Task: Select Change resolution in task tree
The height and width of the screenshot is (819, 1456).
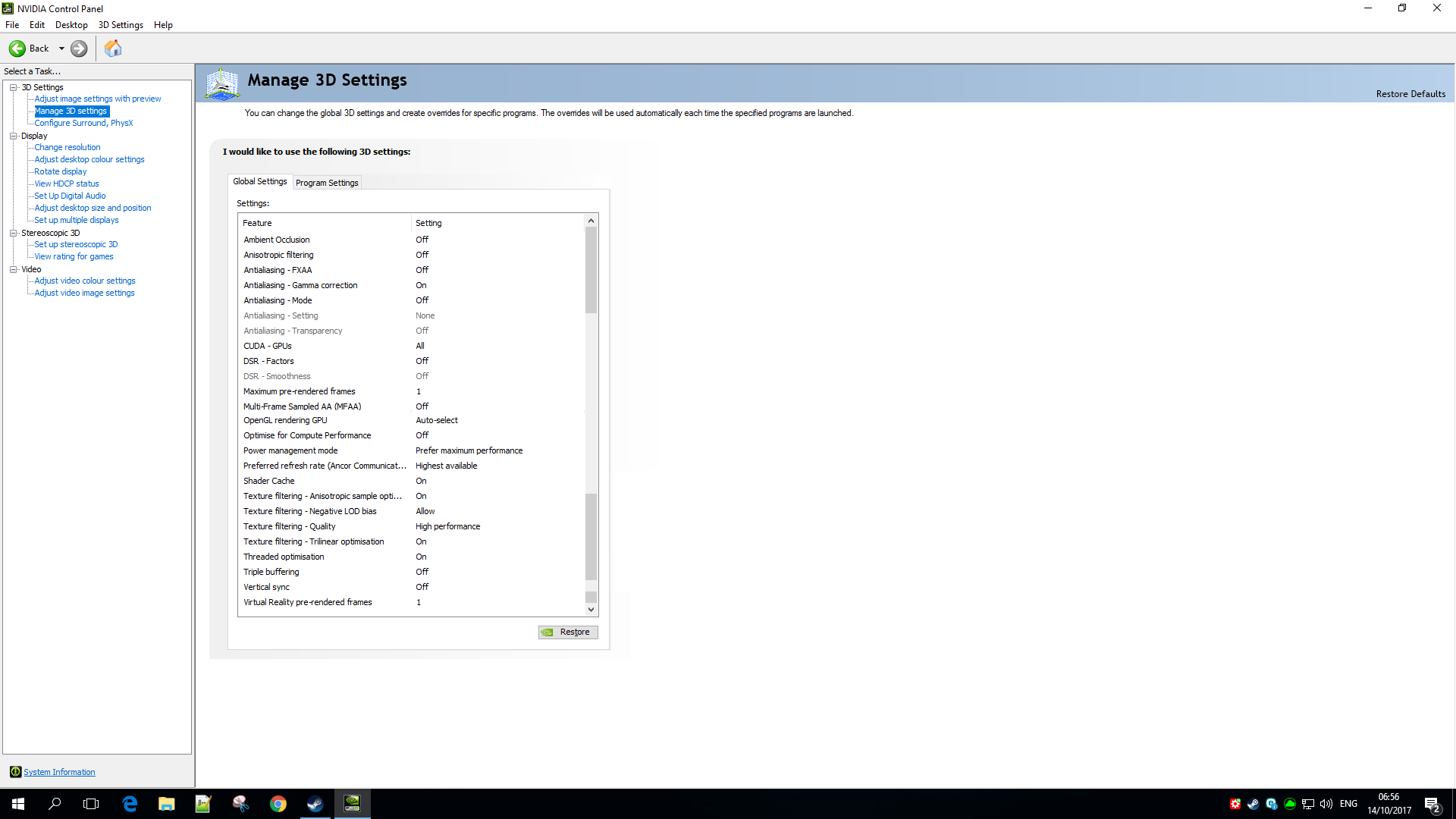Action: [67, 147]
